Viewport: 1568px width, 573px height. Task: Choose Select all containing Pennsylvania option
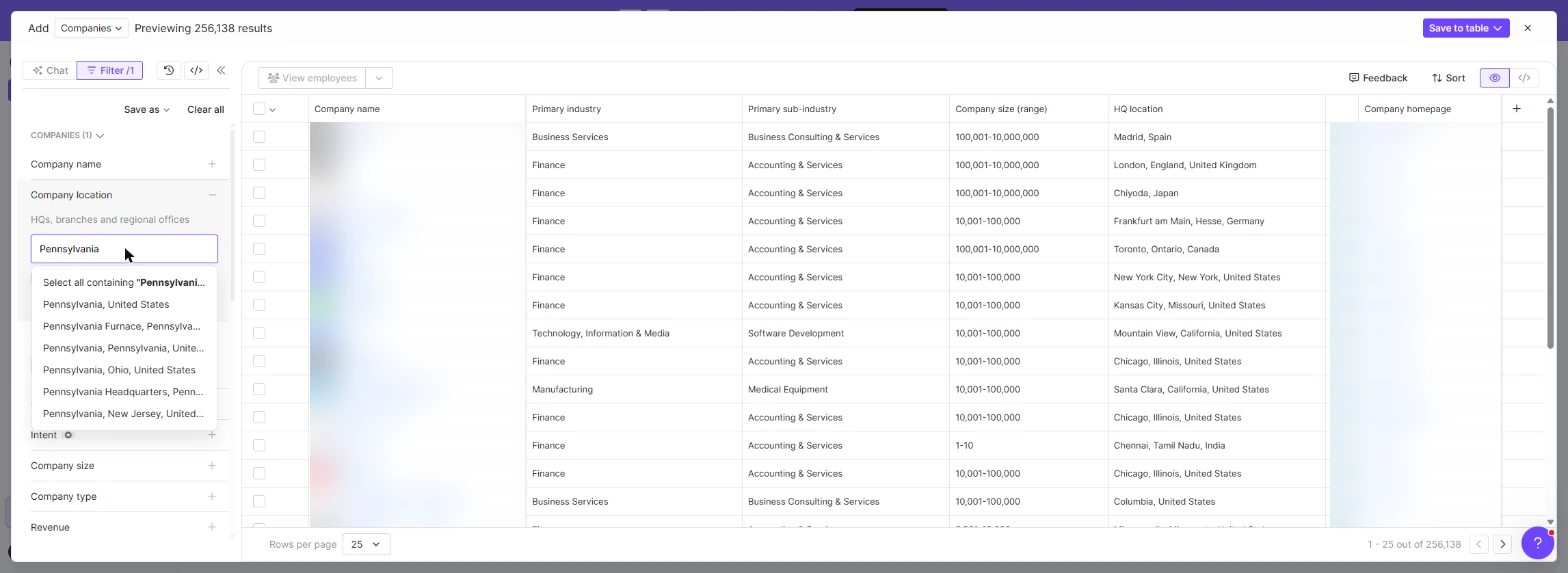click(124, 283)
